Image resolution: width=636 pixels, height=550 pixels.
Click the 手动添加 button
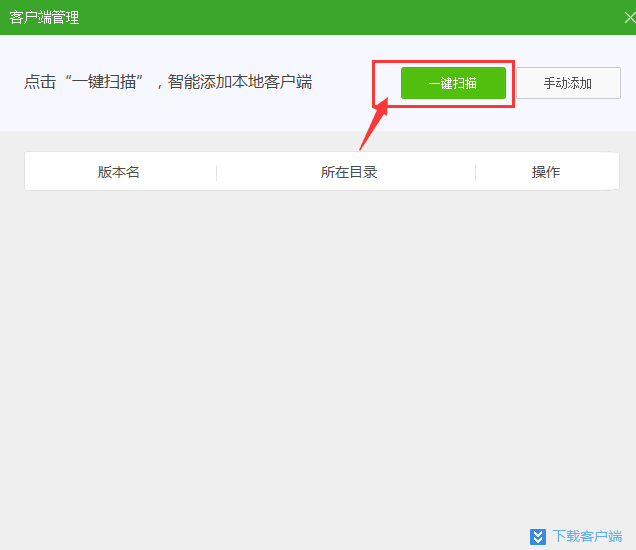click(568, 83)
